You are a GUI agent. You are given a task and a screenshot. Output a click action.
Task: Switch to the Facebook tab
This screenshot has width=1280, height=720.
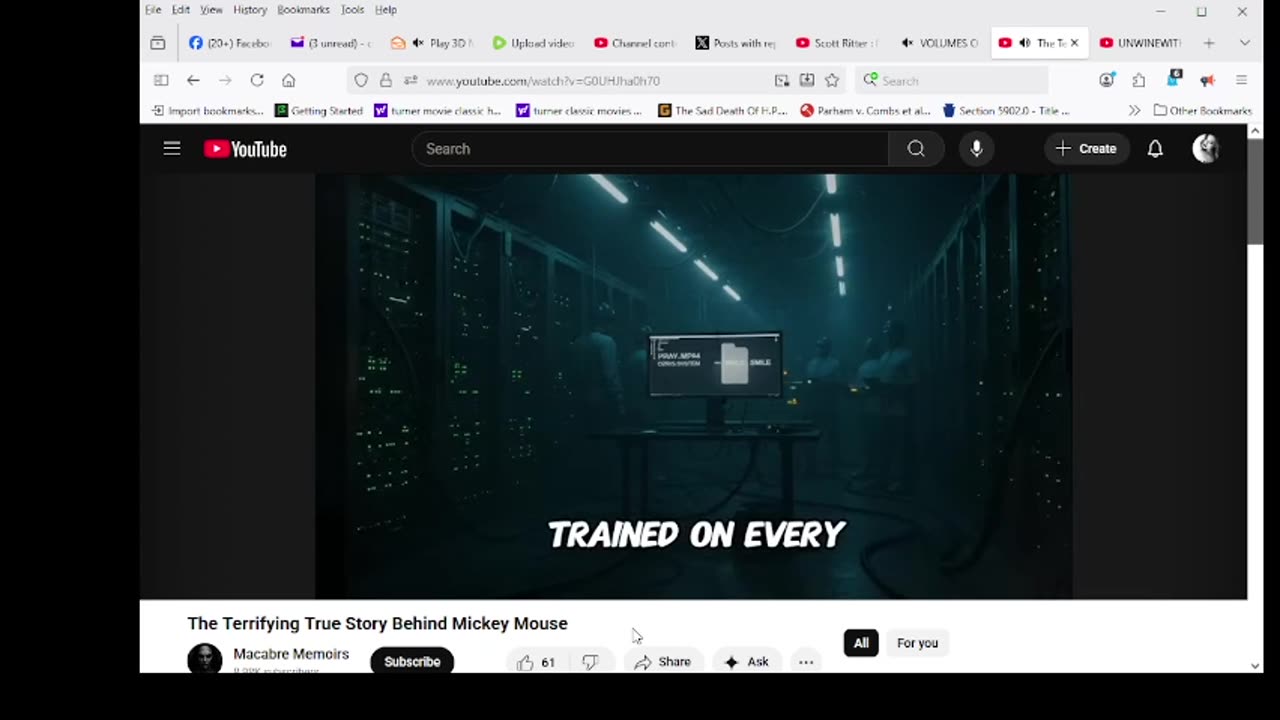(x=229, y=43)
